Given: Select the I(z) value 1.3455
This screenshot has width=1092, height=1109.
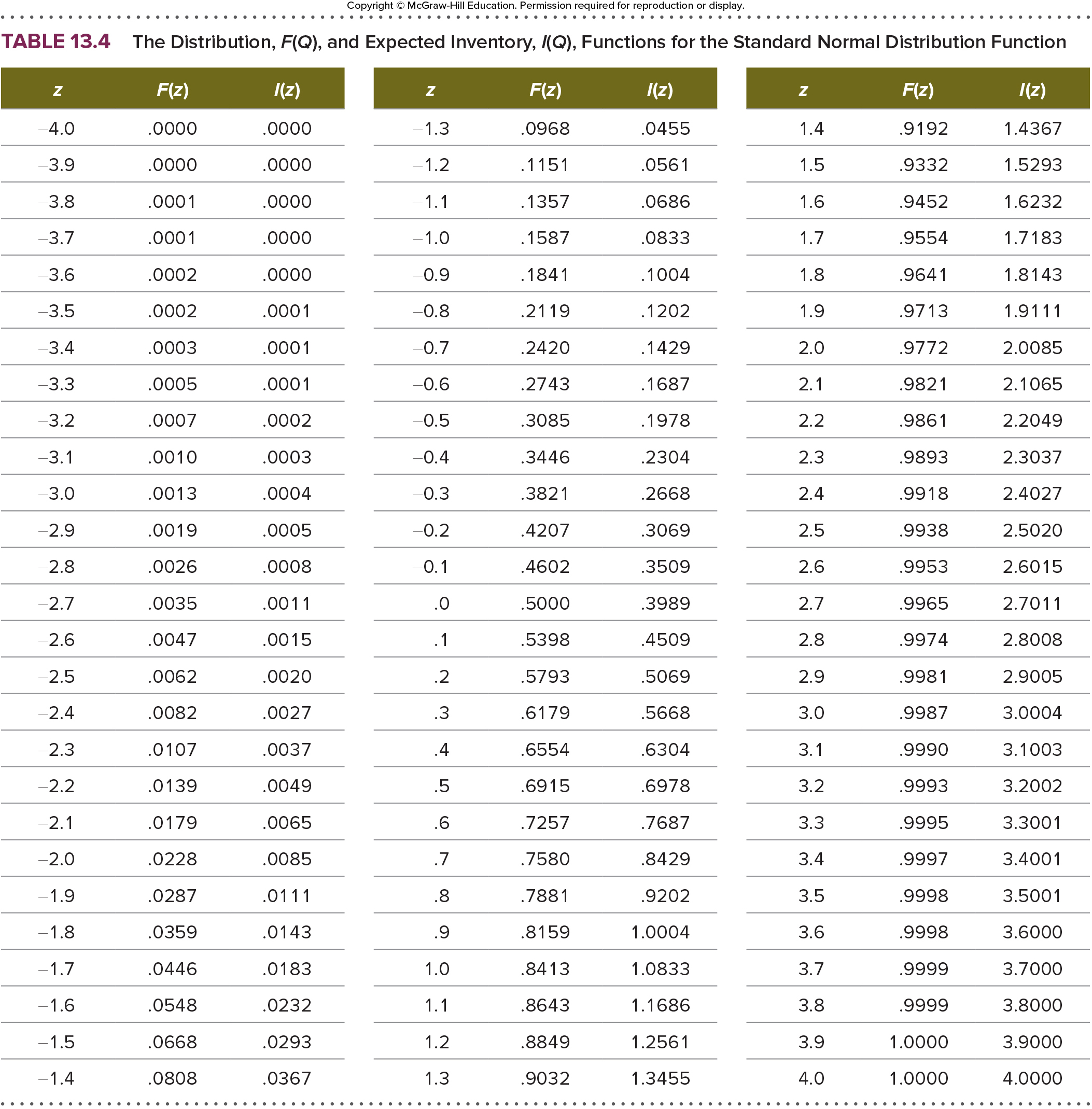Looking at the screenshot, I should pos(660,1078).
